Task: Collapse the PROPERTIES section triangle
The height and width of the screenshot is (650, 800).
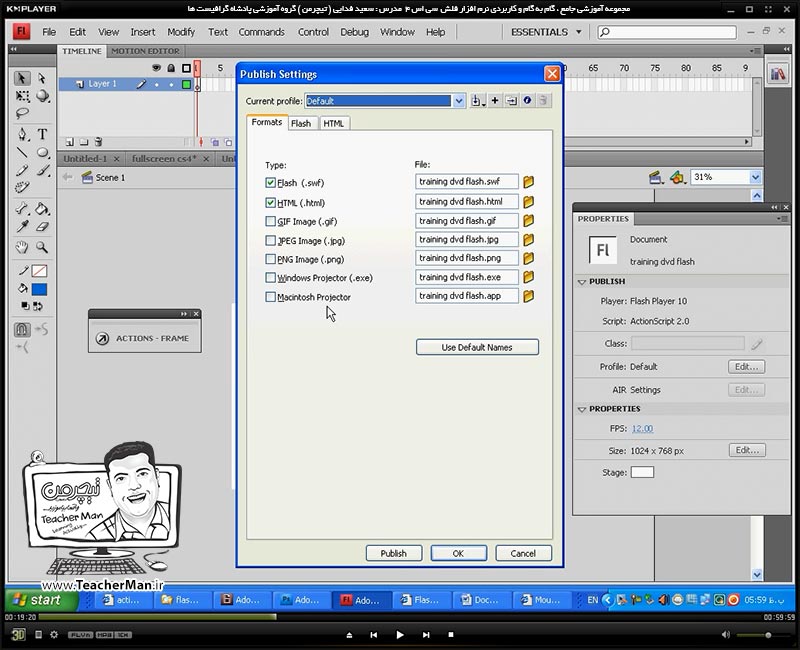Action: point(582,409)
